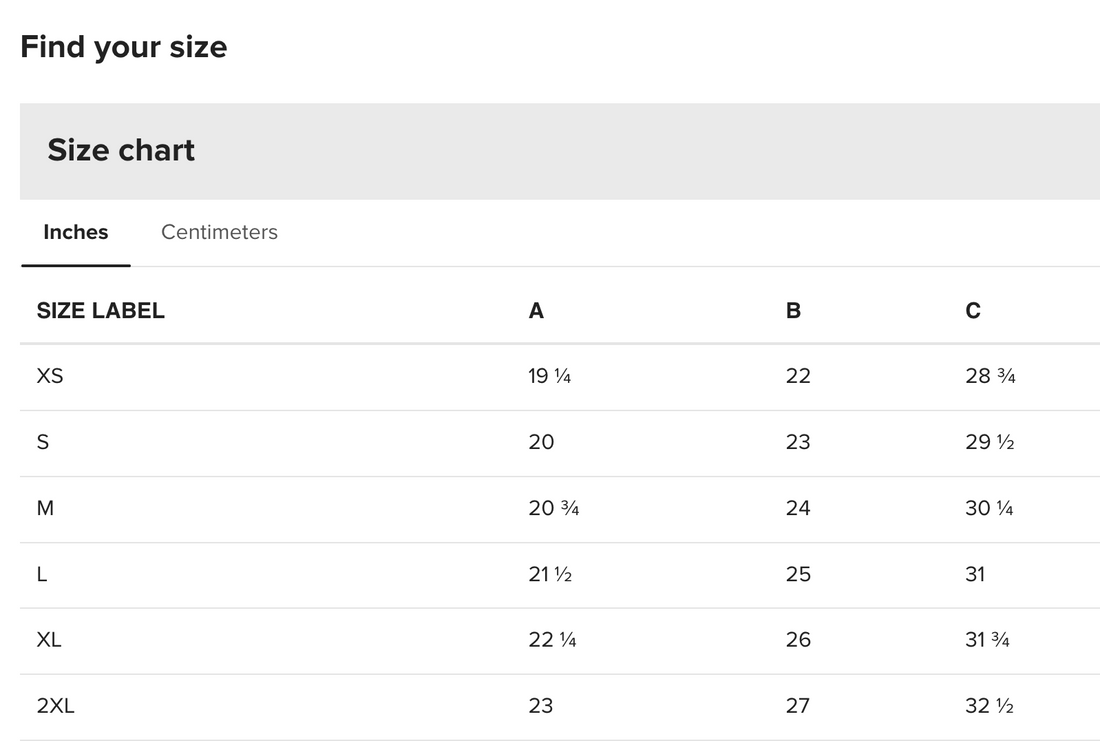Click the Find your size heading
Viewport: 1100px width, 741px height.
[x=124, y=47]
